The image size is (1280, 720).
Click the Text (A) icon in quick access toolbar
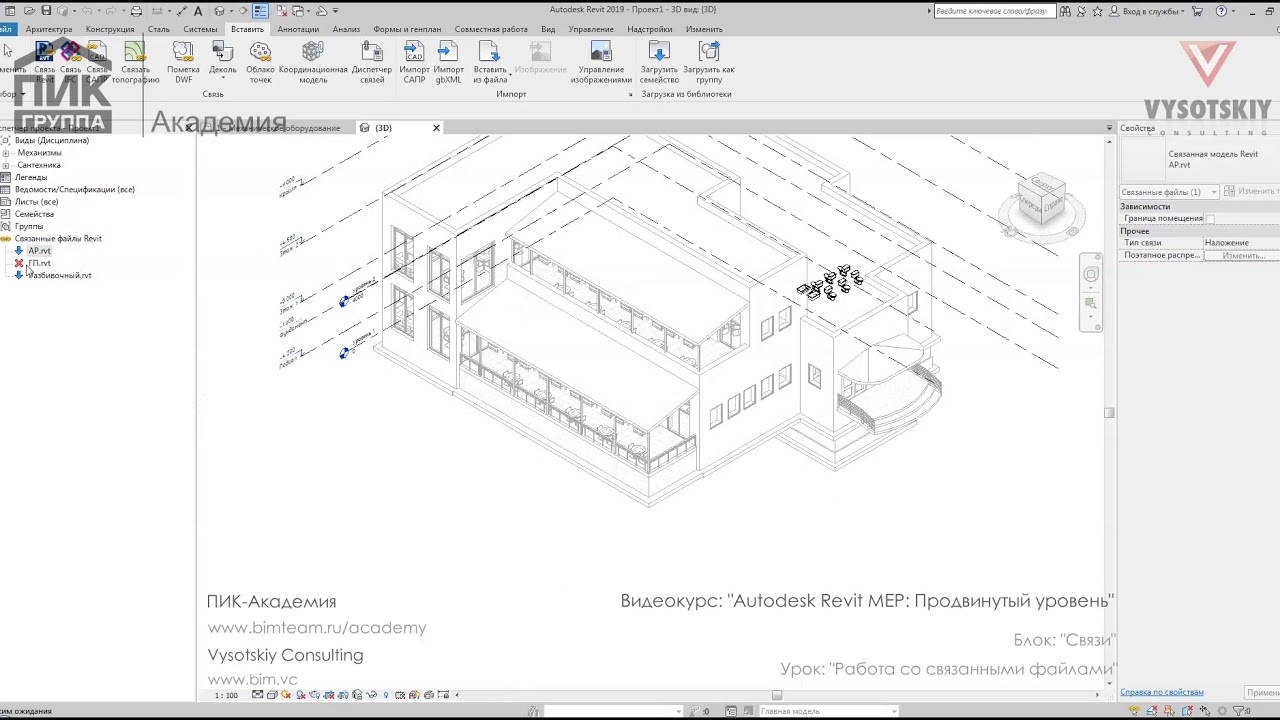[x=198, y=11]
